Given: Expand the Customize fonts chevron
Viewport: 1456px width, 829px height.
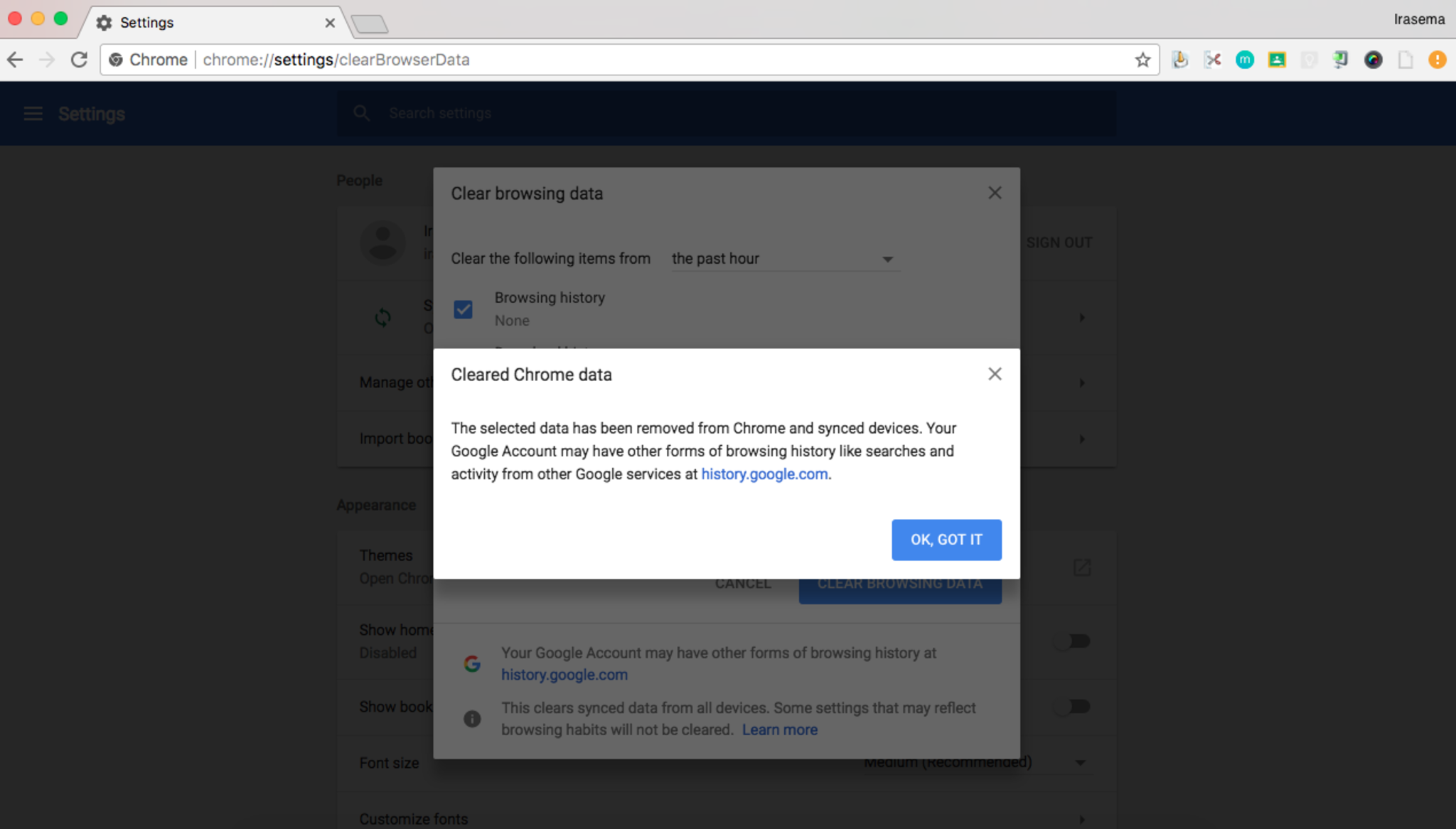Looking at the screenshot, I should pyautogui.click(x=1081, y=819).
